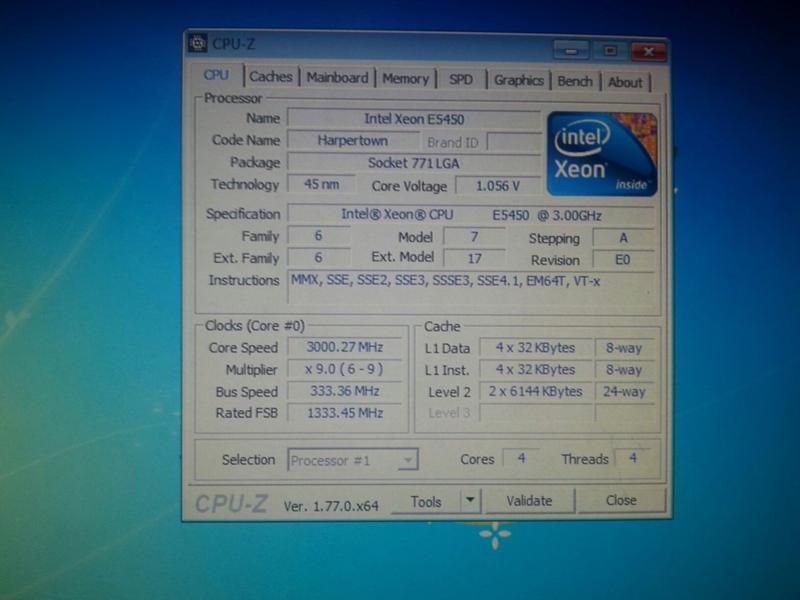Click the Instructions list starting with MMX

pos(471,289)
